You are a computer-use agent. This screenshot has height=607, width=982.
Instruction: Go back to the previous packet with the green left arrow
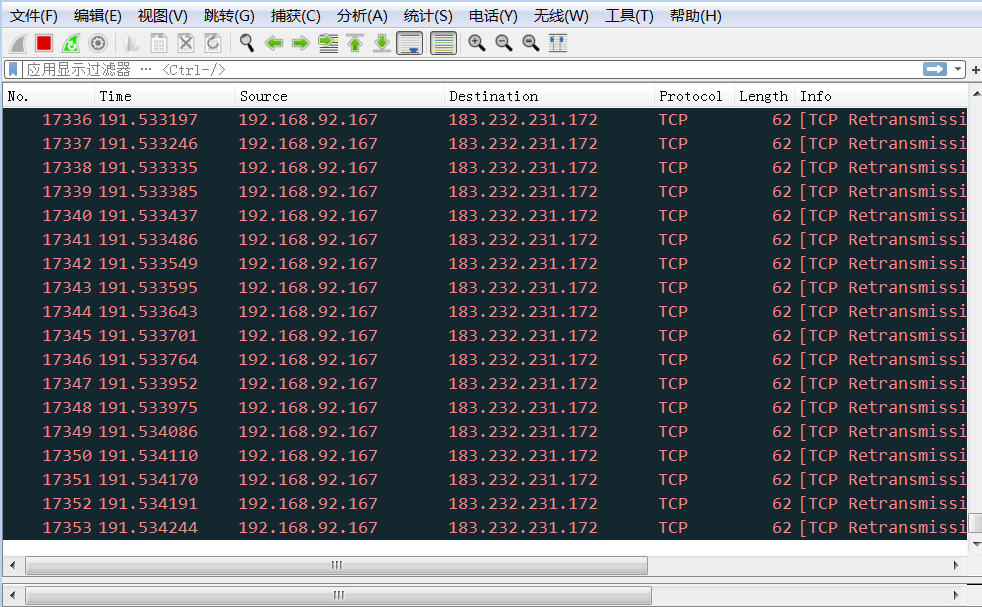[274, 43]
